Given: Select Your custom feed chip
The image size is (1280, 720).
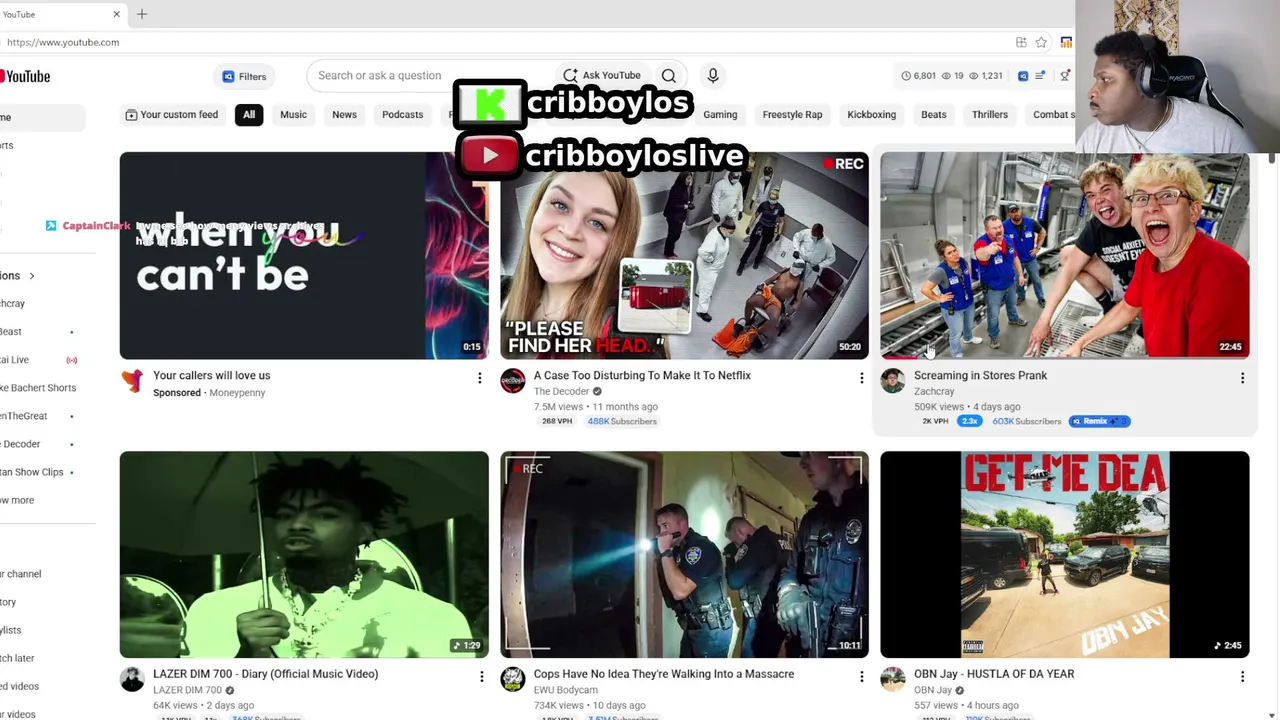Looking at the screenshot, I should [171, 115].
